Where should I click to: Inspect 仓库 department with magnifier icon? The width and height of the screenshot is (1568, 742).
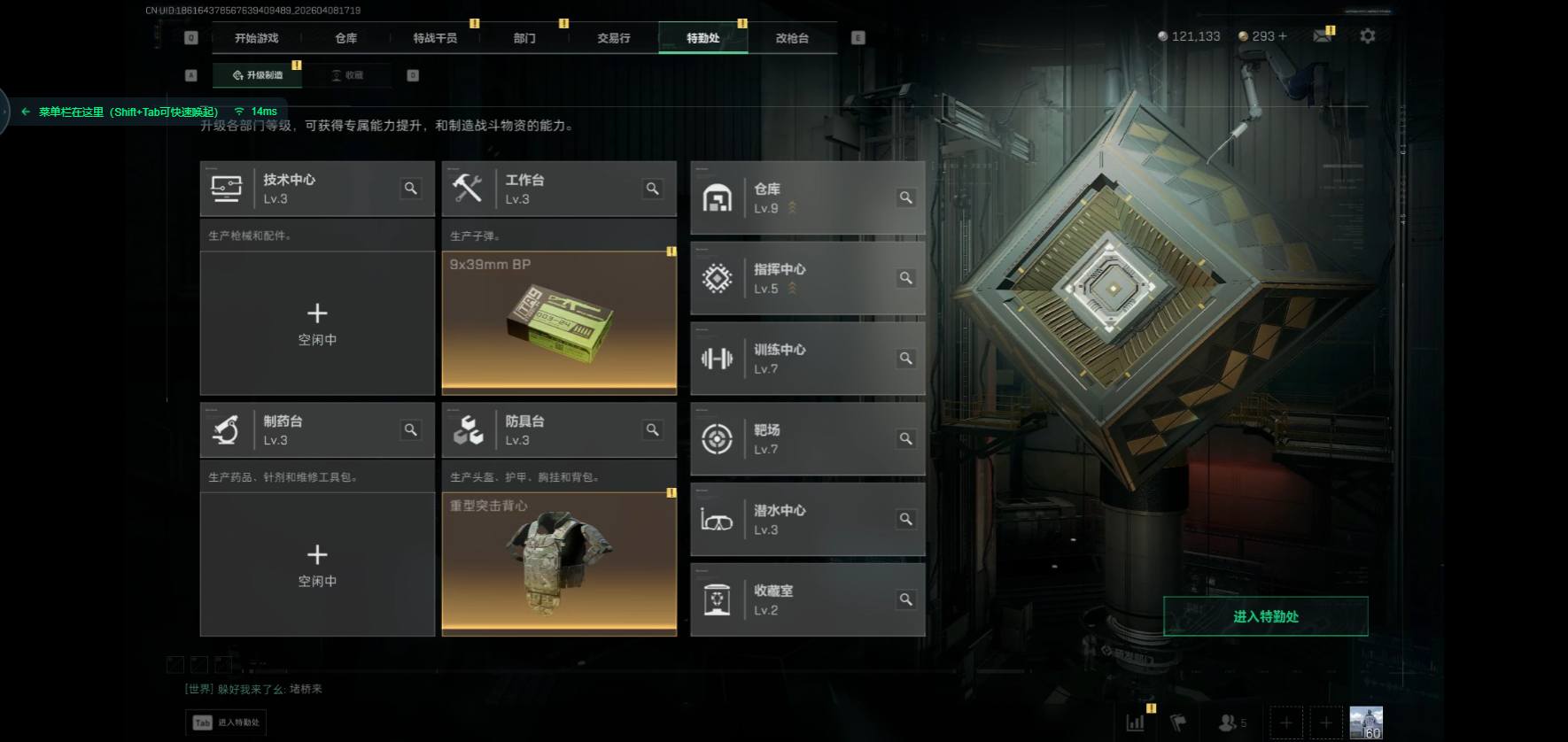tap(905, 197)
